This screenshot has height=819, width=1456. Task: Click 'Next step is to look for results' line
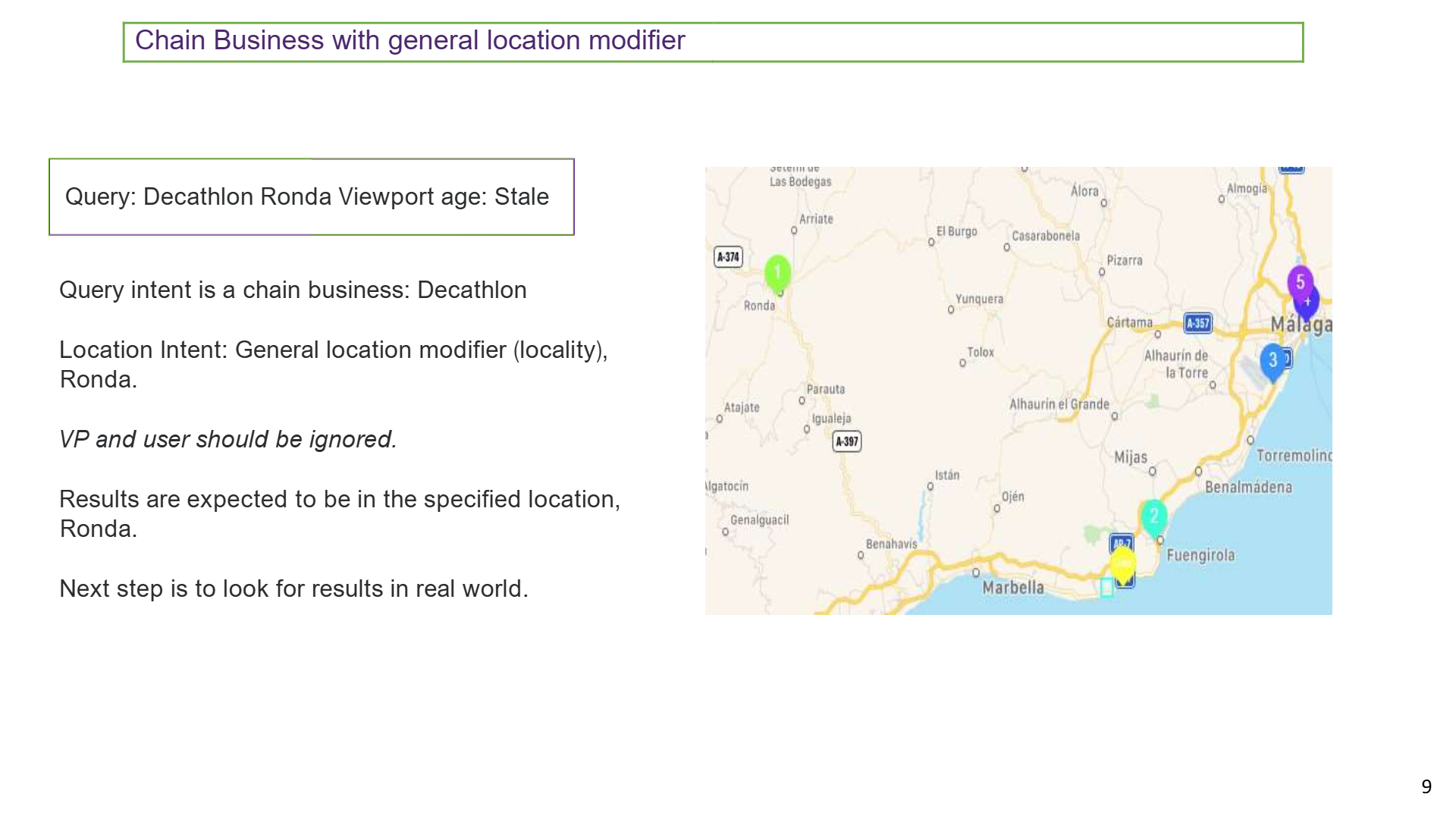[x=293, y=588]
